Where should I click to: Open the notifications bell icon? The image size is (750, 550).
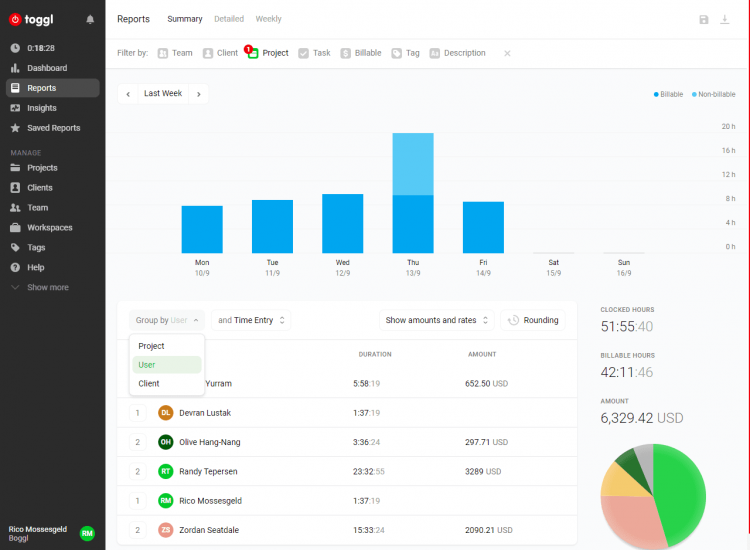pyautogui.click(x=90, y=20)
